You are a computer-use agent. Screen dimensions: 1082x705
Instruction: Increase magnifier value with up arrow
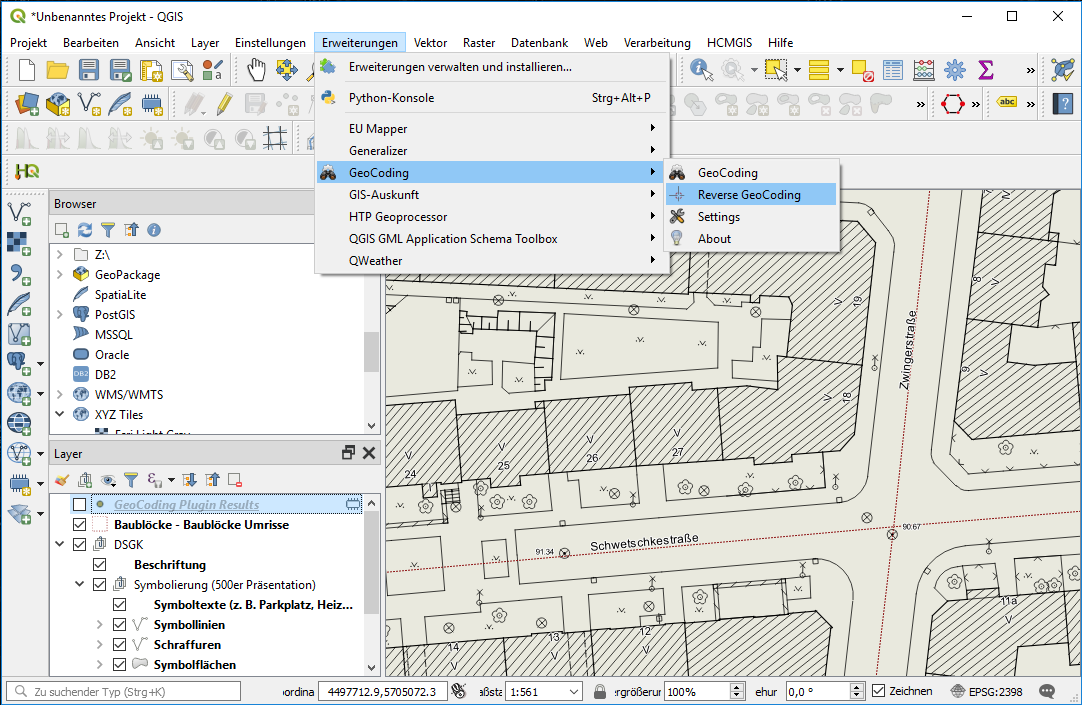[x=738, y=687]
